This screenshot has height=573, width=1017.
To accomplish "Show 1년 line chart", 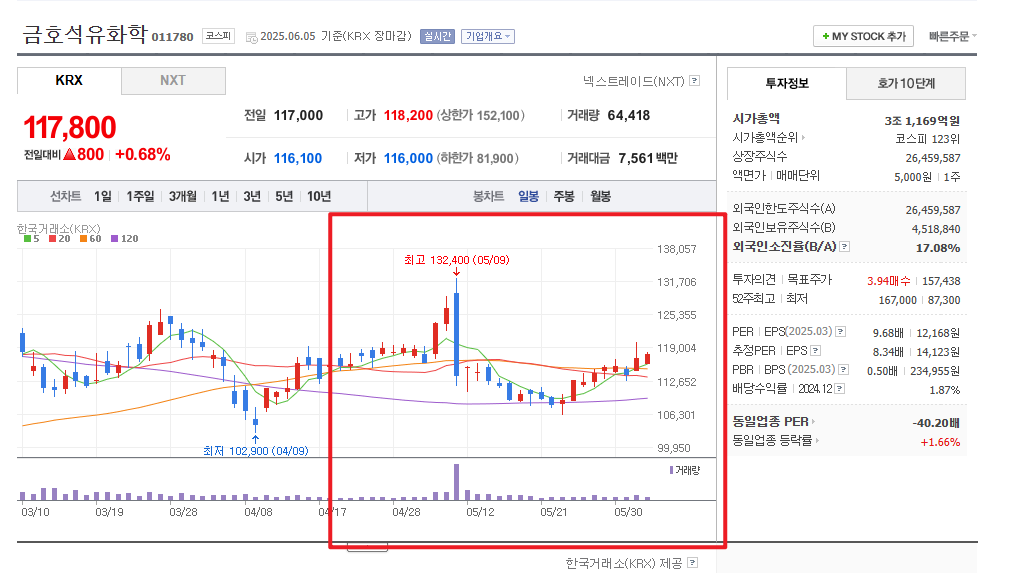I will coord(221,196).
